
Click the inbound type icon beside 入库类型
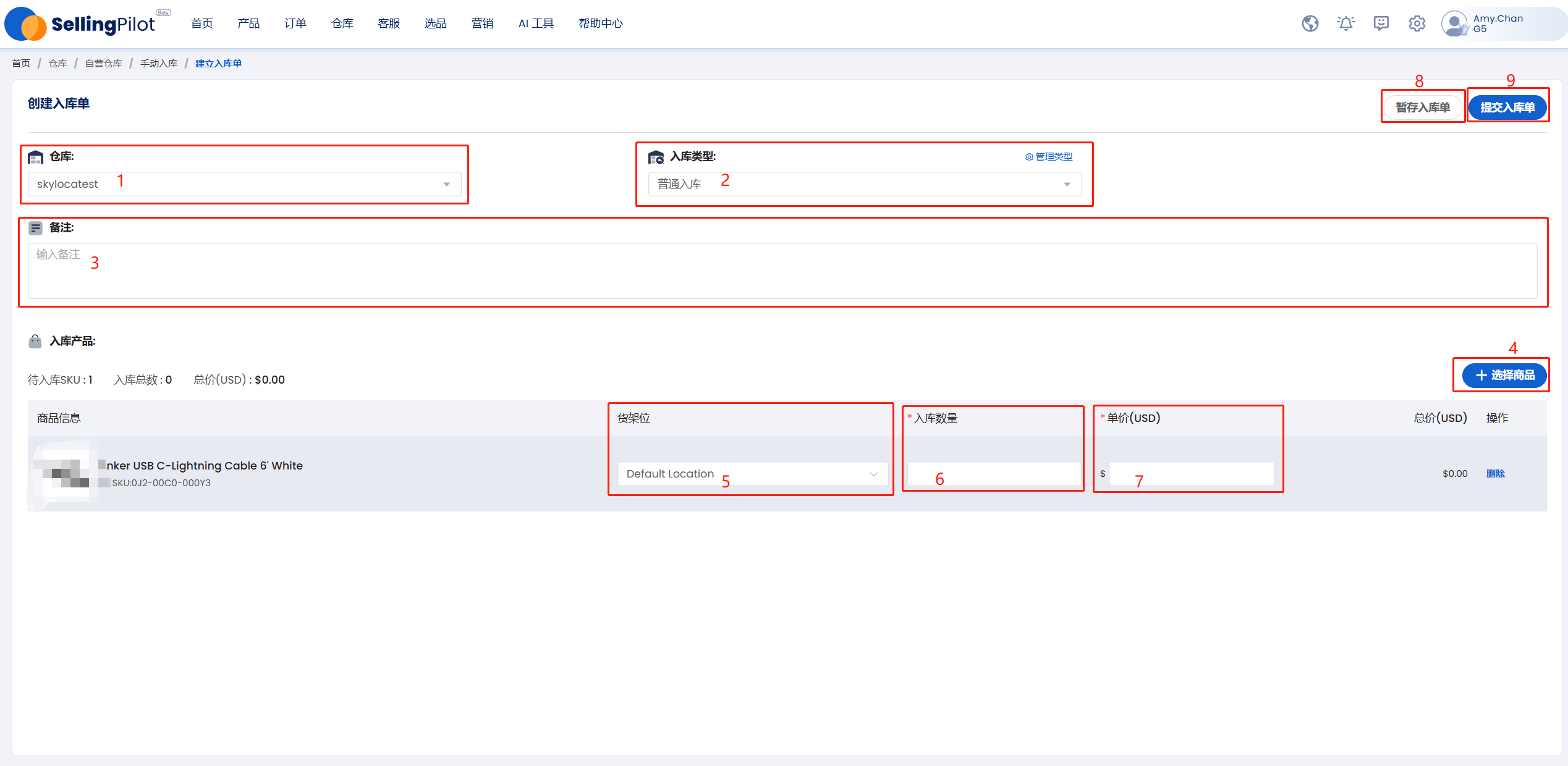point(656,157)
